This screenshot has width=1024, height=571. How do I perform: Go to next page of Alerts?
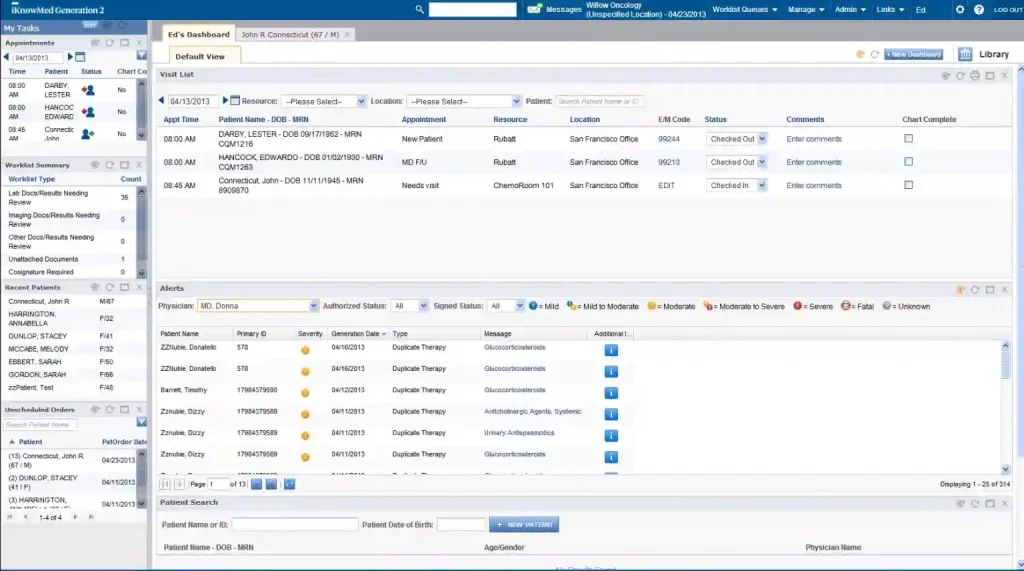(256, 484)
